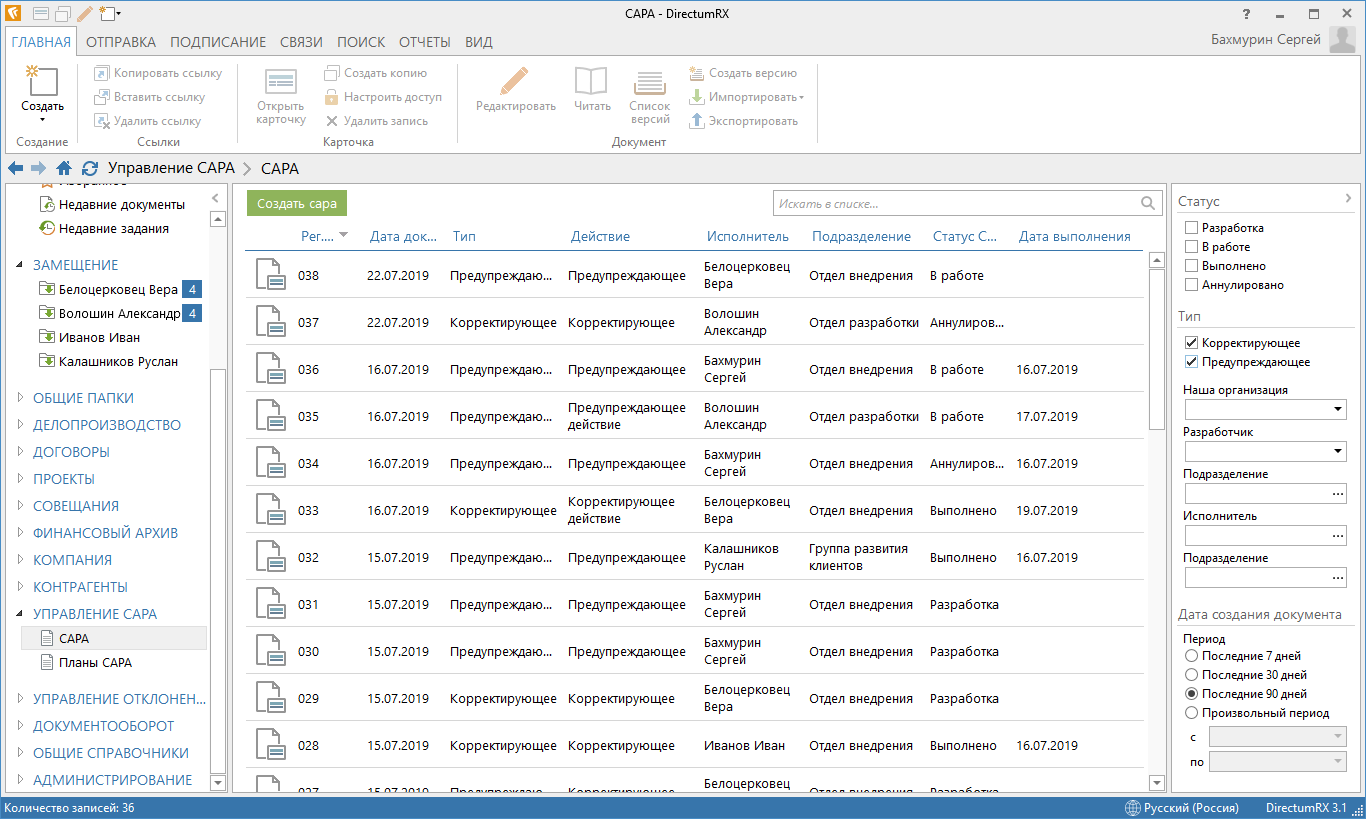Viewport: 1366px width, 819px height.
Task: Open the ОТЧЕТЫ ribbon tab
Action: click(x=425, y=42)
